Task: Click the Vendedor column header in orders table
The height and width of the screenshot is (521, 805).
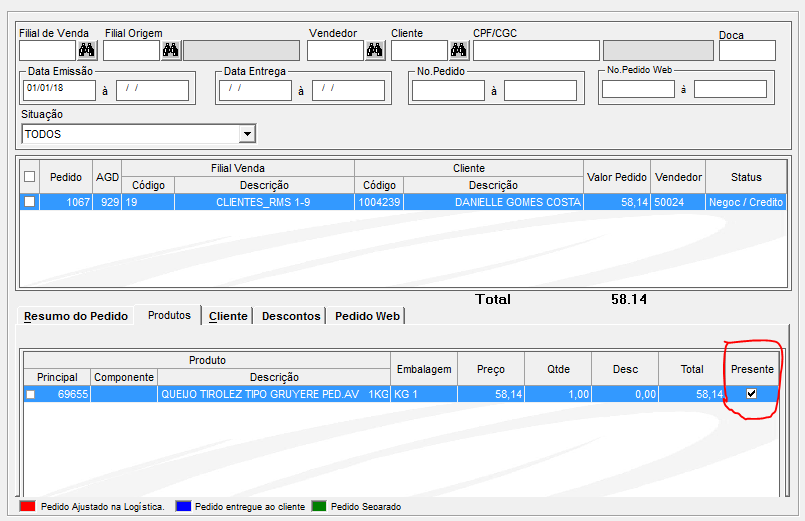Action: pos(678,177)
